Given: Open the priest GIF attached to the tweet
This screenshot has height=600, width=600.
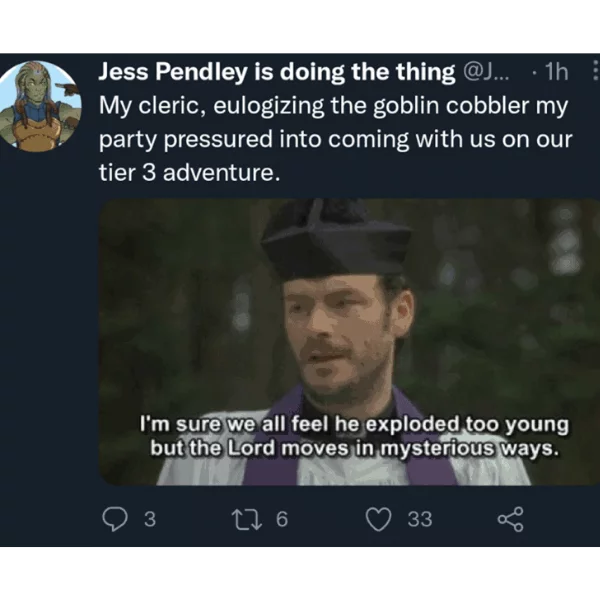Looking at the screenshot, I should point(349,342).
